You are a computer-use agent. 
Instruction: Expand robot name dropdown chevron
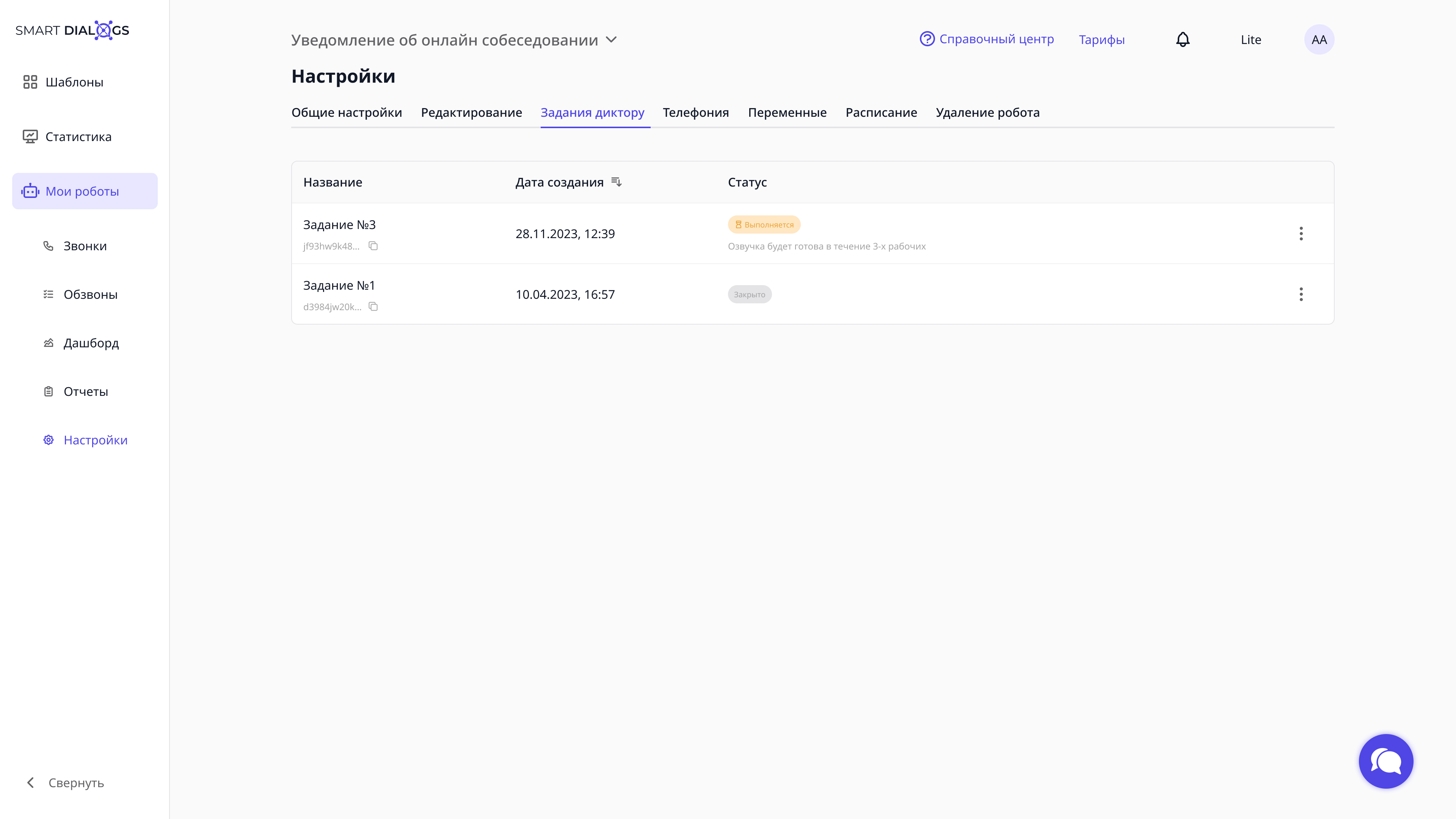click(611, 39)
